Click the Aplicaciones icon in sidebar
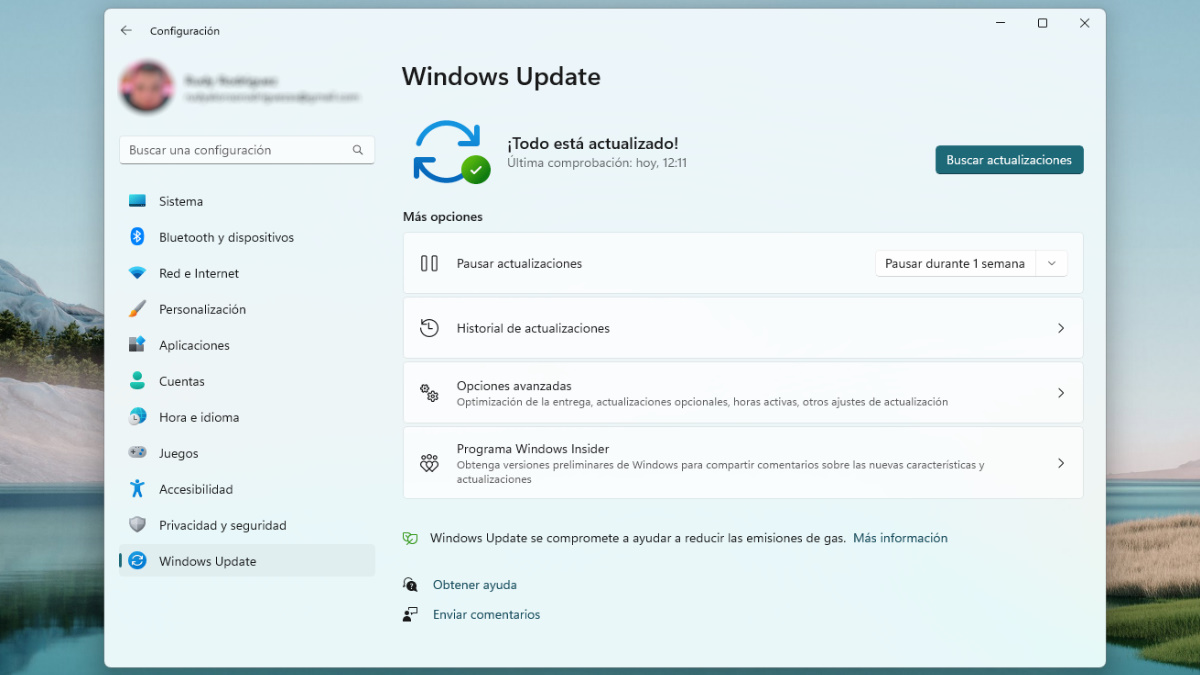The height and width of the screenshot is (675, 1200). tap(137, 345)
